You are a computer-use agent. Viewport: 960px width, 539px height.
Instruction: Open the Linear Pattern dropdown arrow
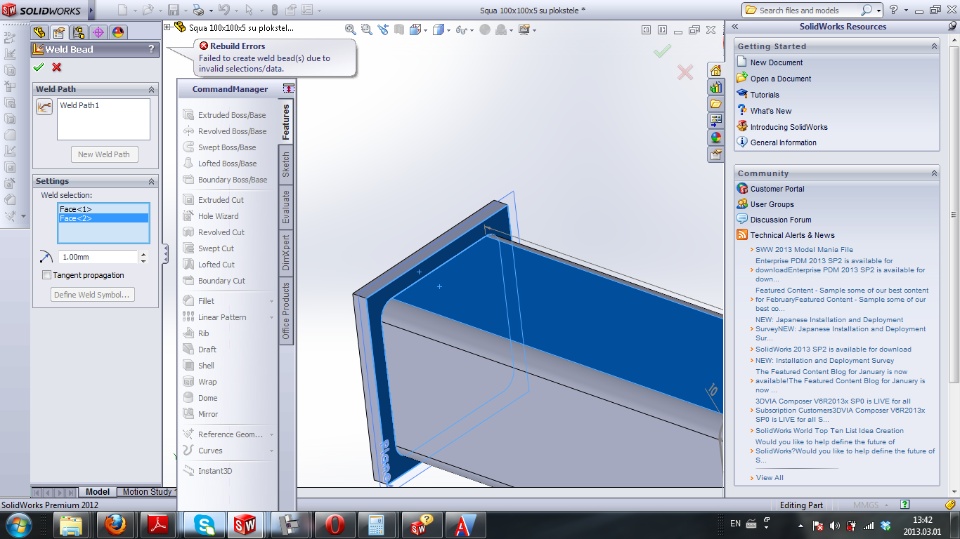271,317
